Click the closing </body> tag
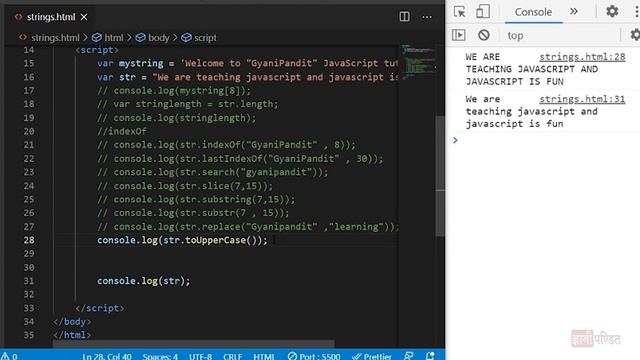Screen dimensions: 640x360 [x=72, y=322]
